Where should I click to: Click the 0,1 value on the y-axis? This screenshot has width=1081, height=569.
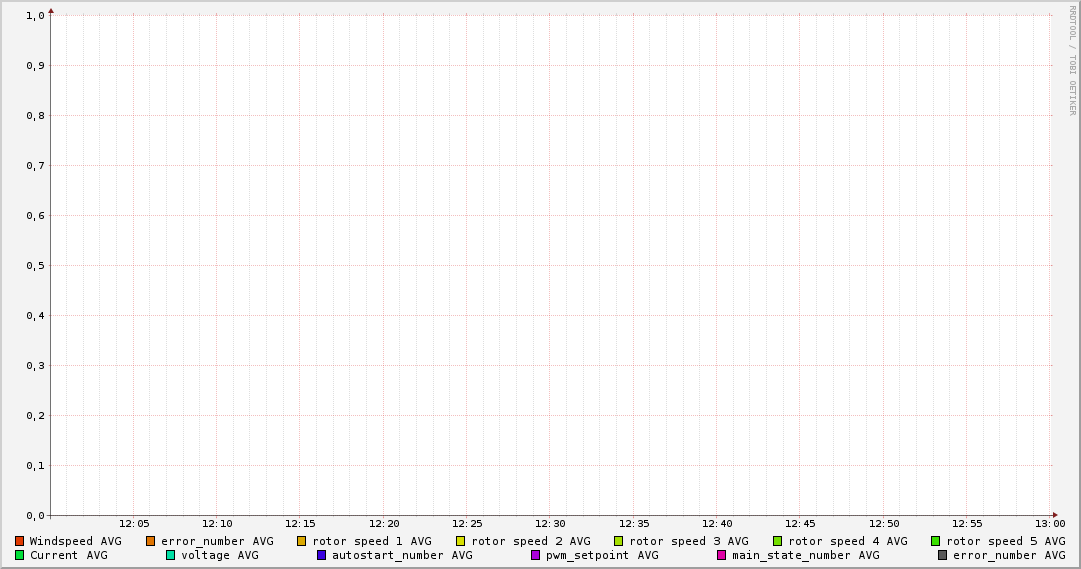[35, 466]
